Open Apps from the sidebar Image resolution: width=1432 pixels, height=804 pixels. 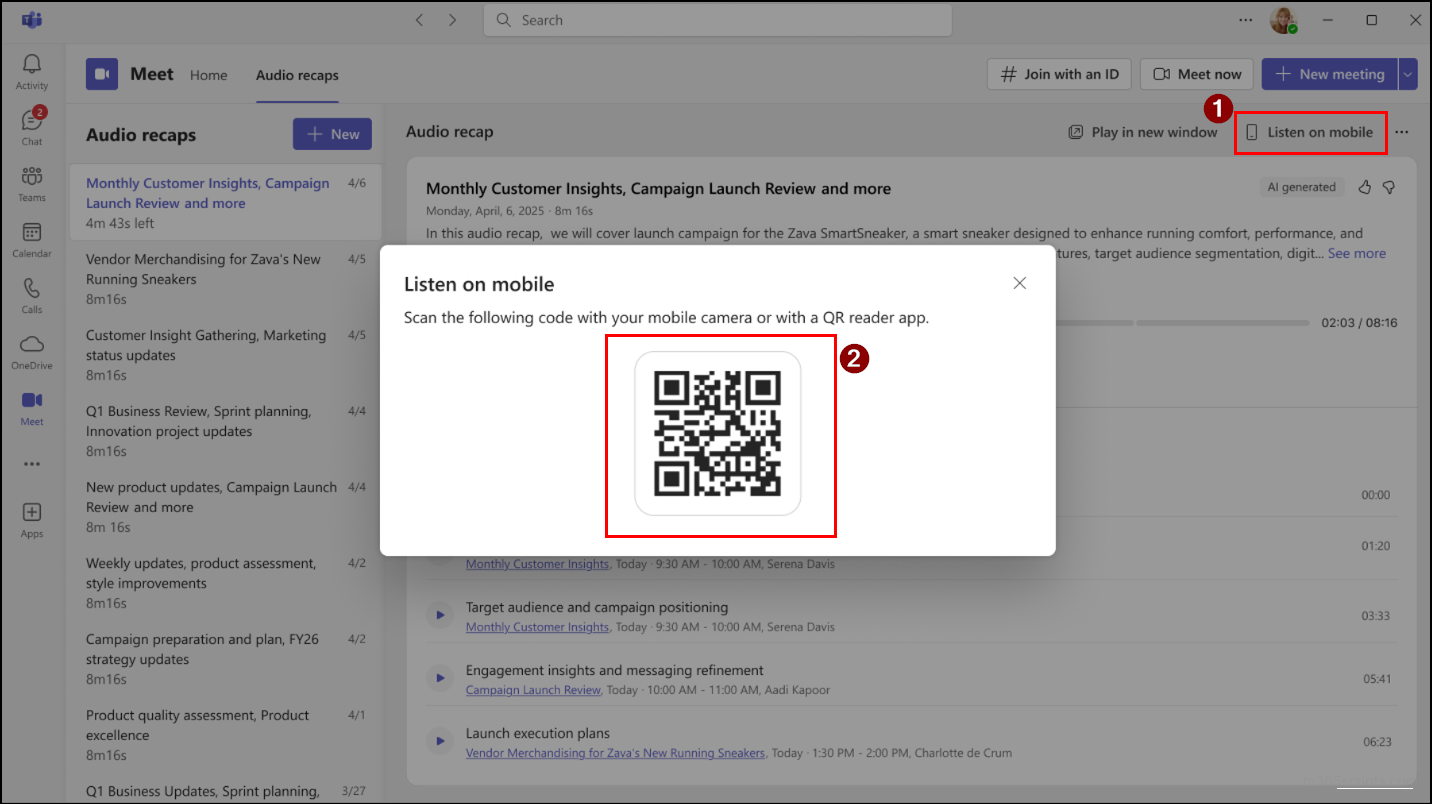31,518
